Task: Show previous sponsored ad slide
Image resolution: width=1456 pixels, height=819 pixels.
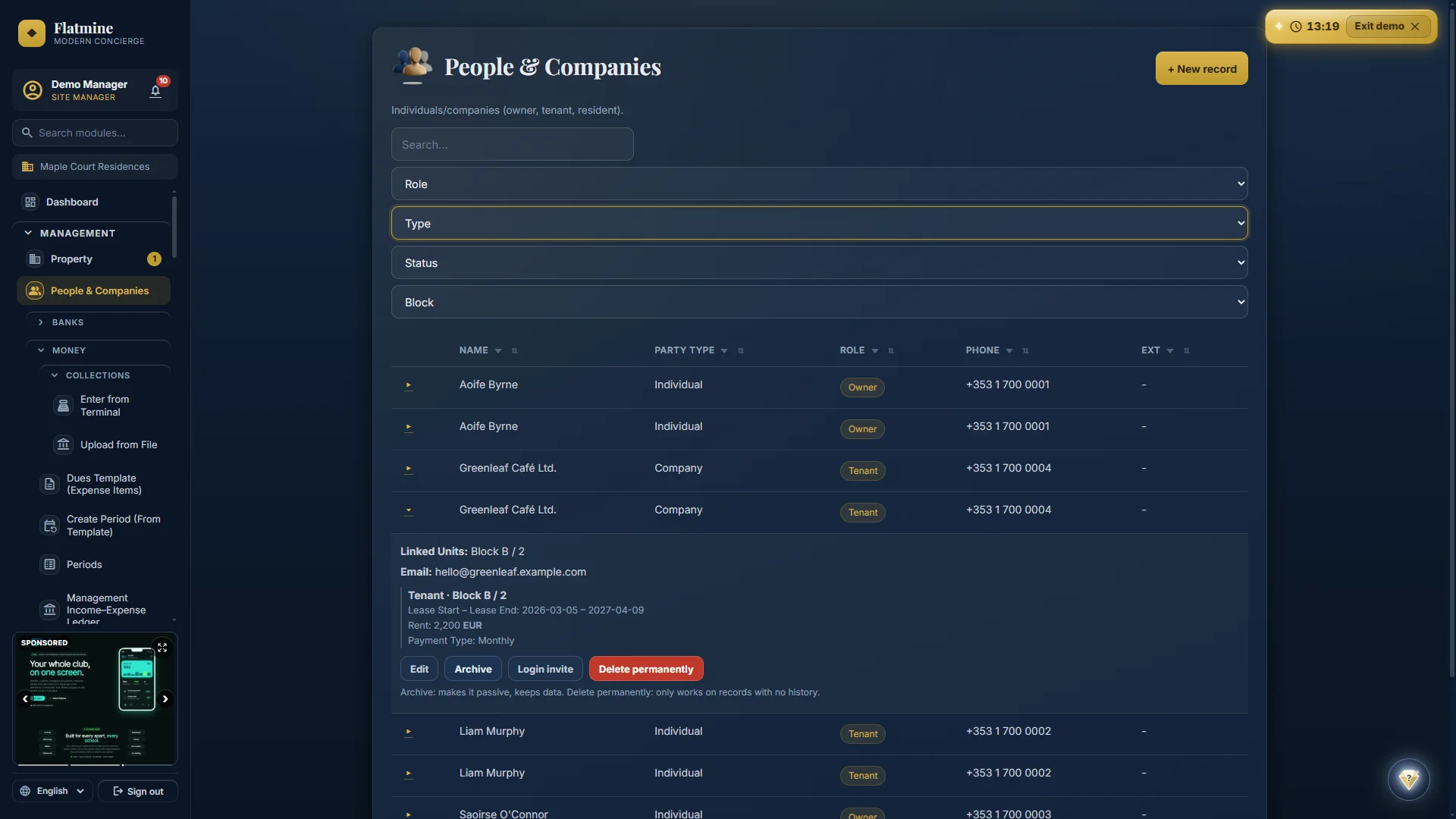Action: pos(25,699)
